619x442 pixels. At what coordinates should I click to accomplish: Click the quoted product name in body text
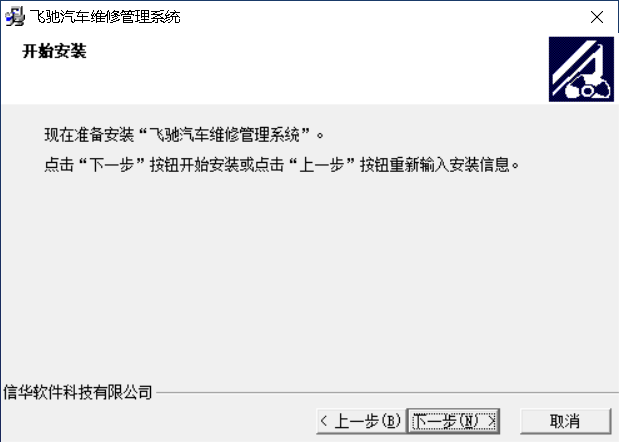point(225,135)
